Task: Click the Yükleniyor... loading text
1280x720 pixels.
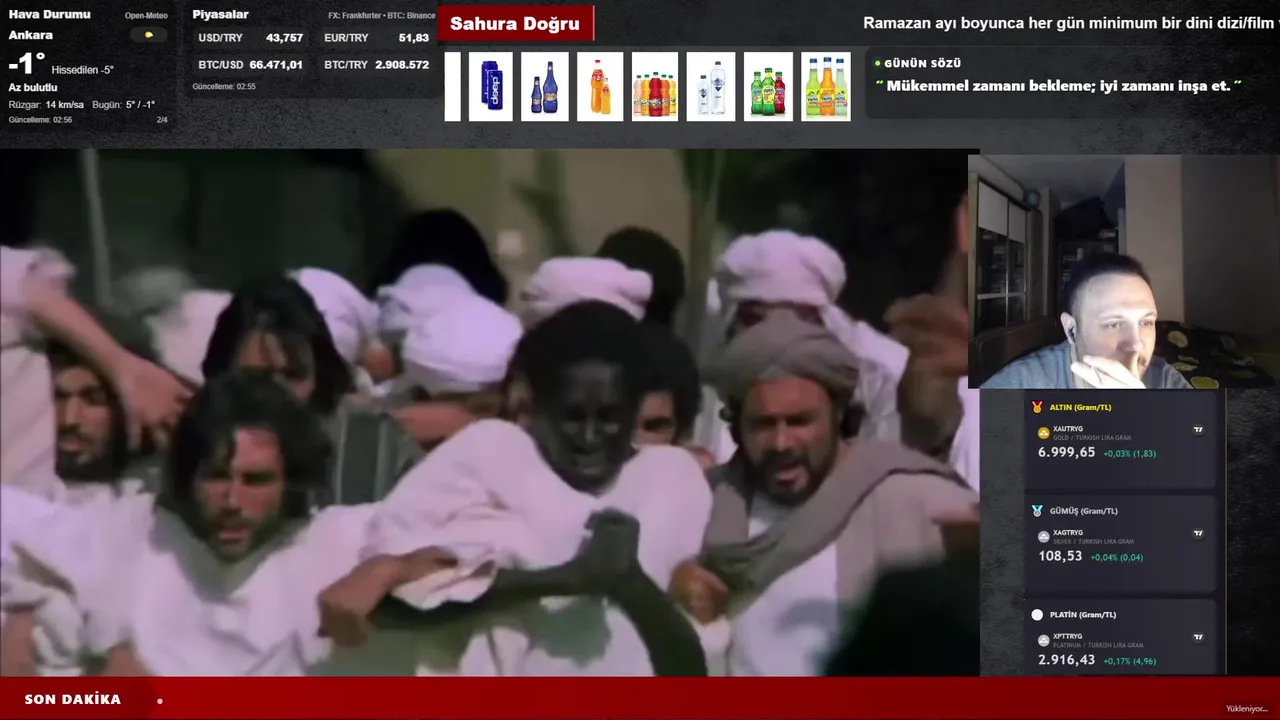Action: click(x=1247, y=709)
